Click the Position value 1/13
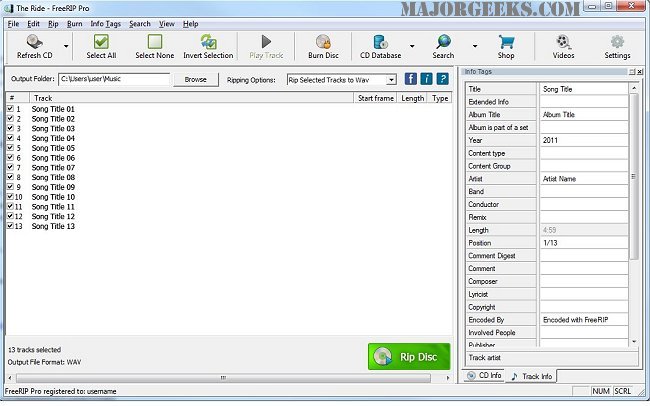This screenshot has width=650, height=406. 584,243
